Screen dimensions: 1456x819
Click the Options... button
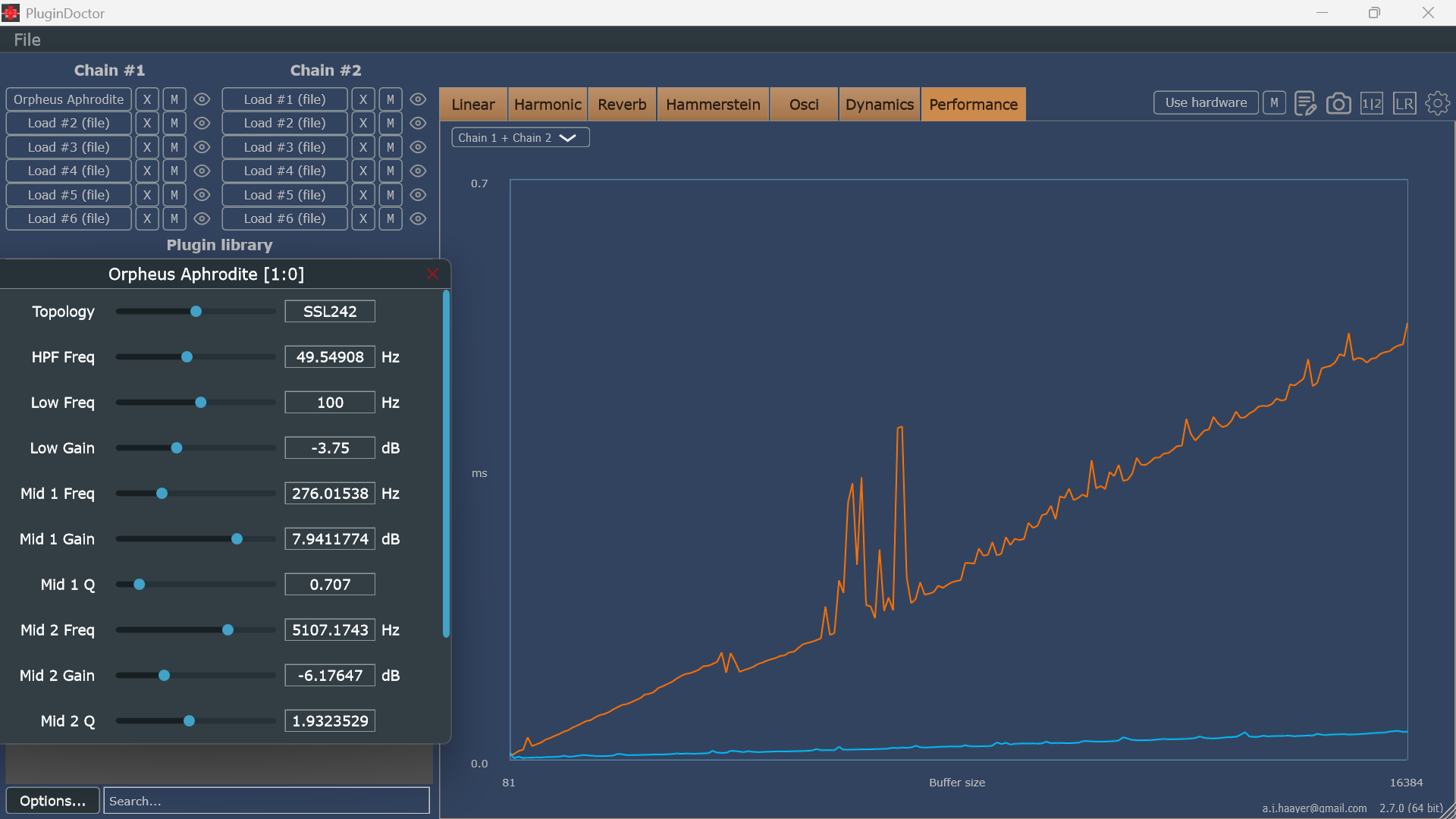[x=52, y=801]
